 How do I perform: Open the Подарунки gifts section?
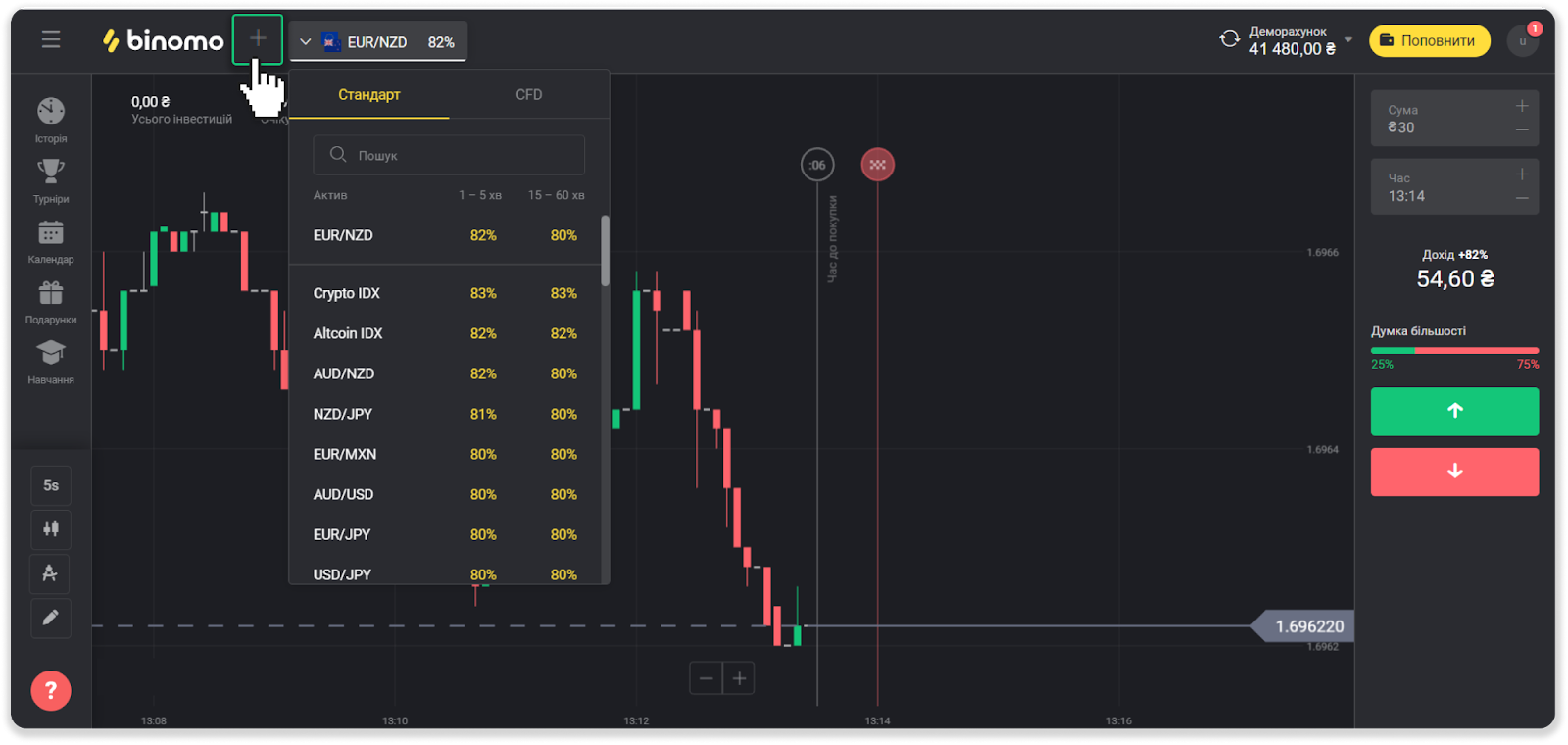(51, 300)
